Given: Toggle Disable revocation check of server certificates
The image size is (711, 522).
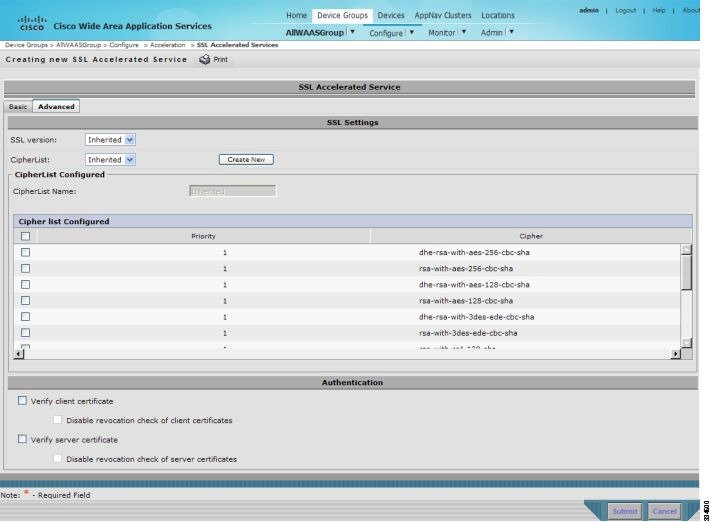Looking at the screenshot, I should point(58,459).
